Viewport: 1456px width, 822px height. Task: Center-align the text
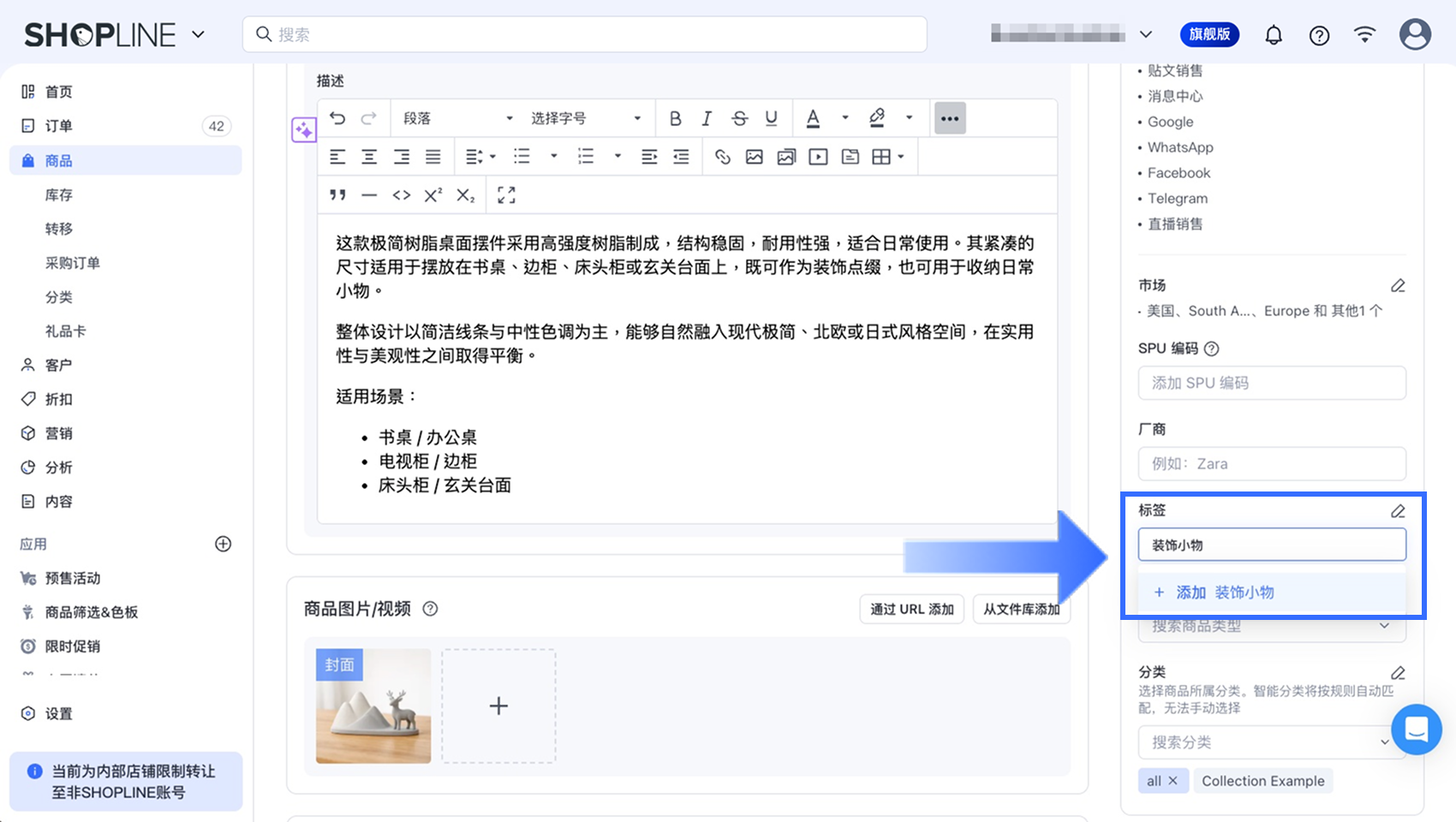[x=369, y=157]
